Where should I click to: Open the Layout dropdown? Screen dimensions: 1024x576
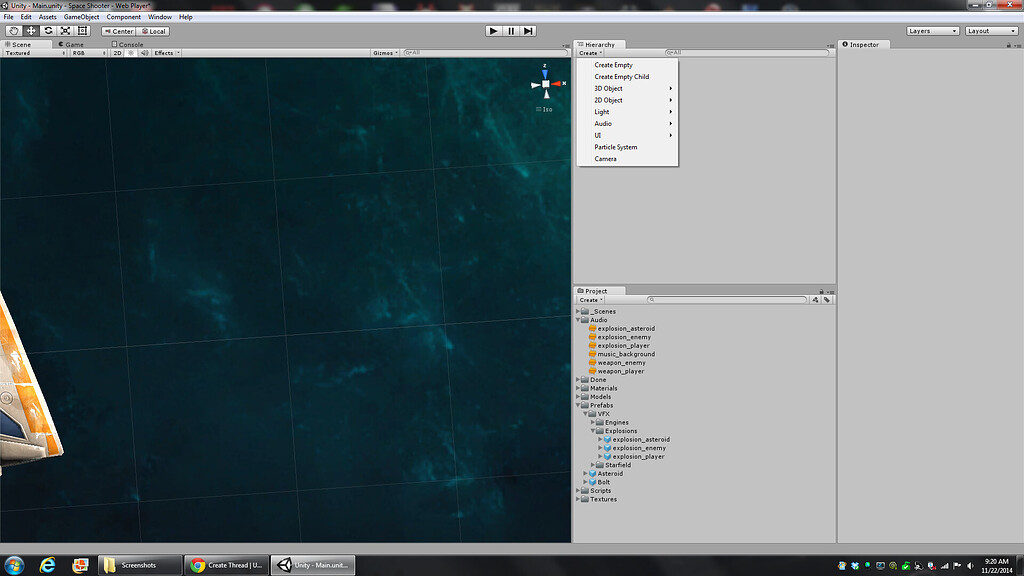(x=990, y=31)
